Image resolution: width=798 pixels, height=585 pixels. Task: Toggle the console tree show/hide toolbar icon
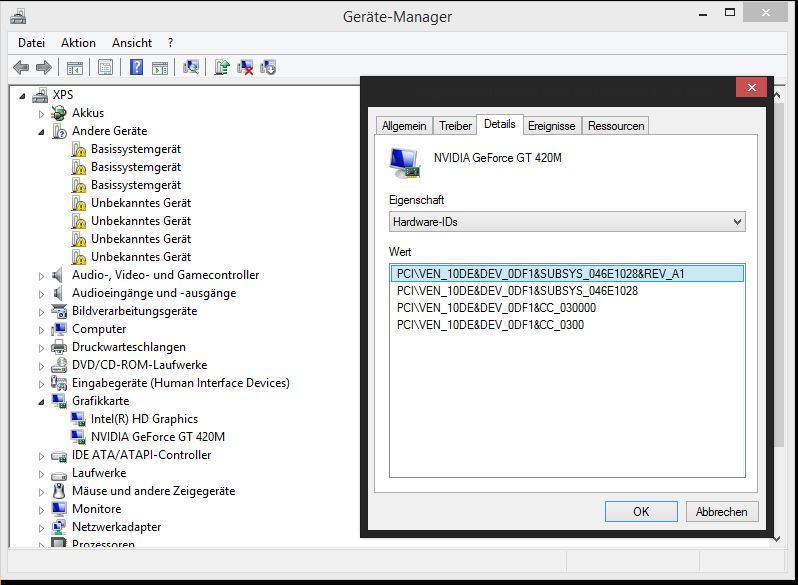coord(75,67)
